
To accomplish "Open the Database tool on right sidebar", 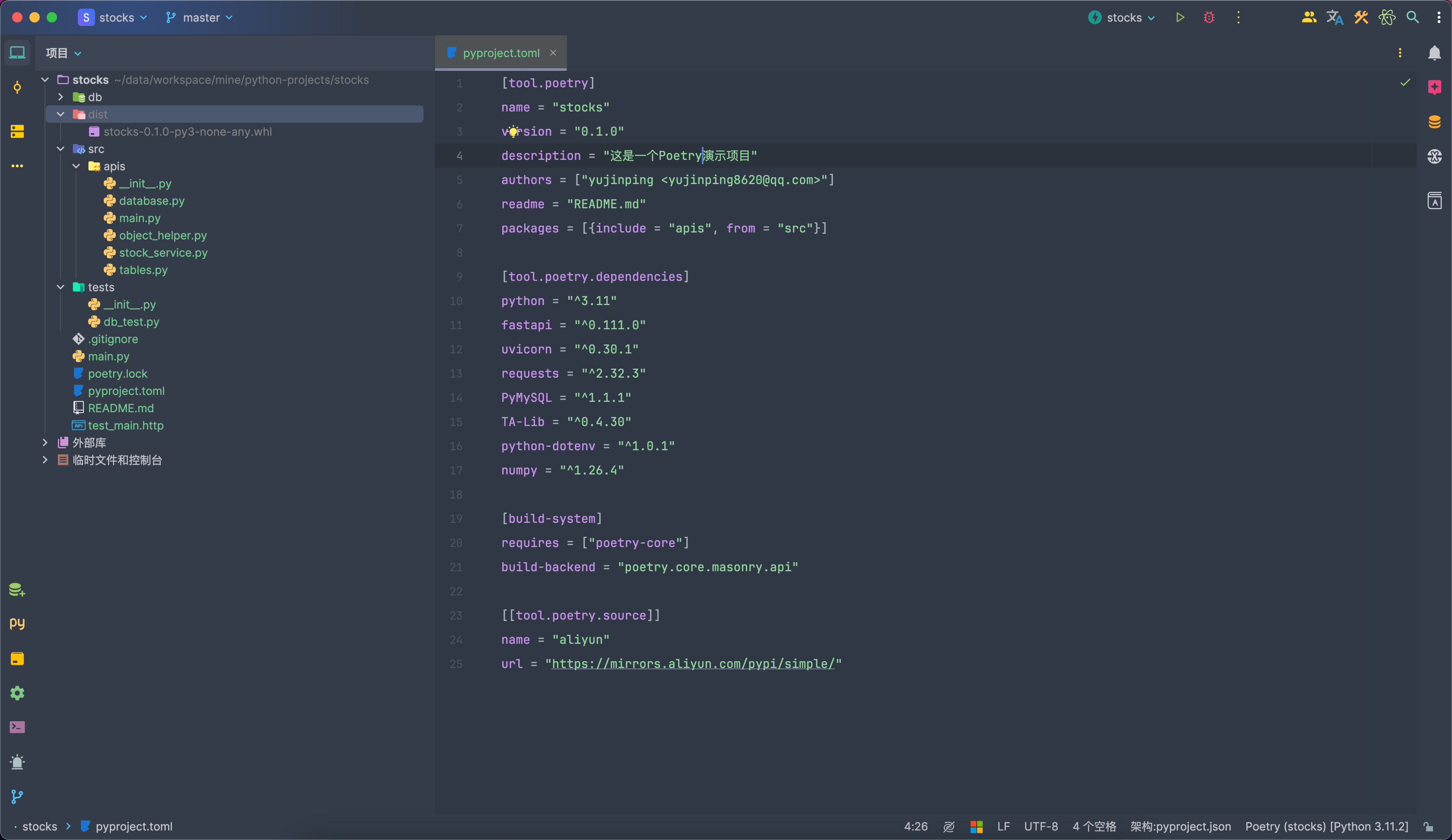I will 1434,121.
